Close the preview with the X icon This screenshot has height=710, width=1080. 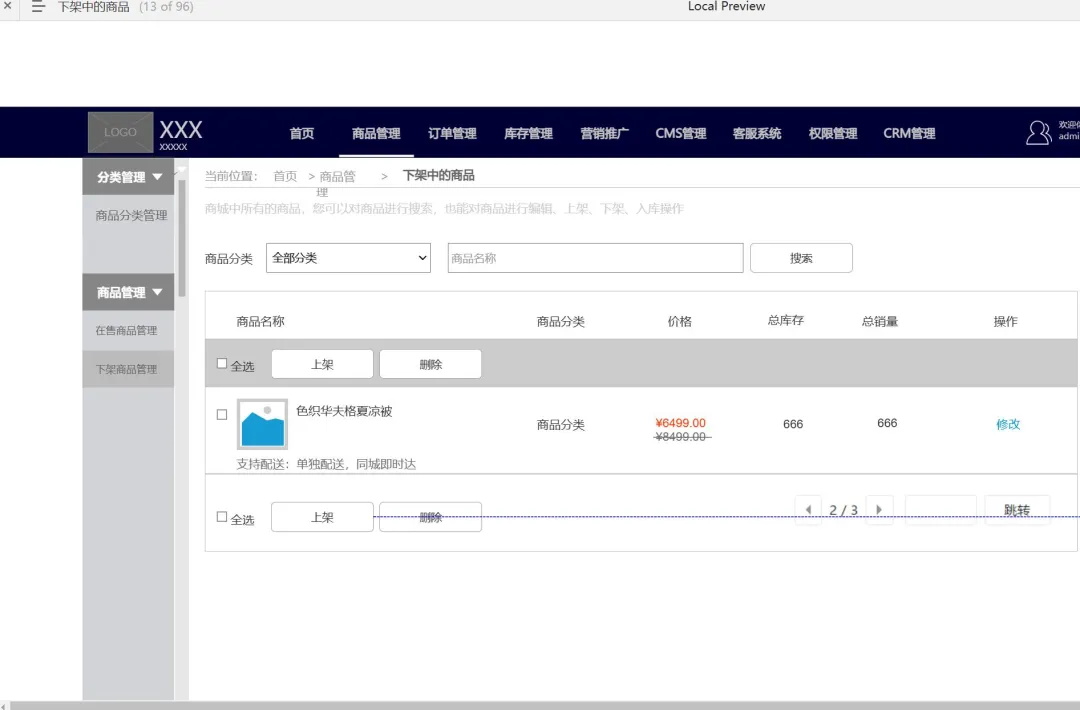click(x=8, y=6)
